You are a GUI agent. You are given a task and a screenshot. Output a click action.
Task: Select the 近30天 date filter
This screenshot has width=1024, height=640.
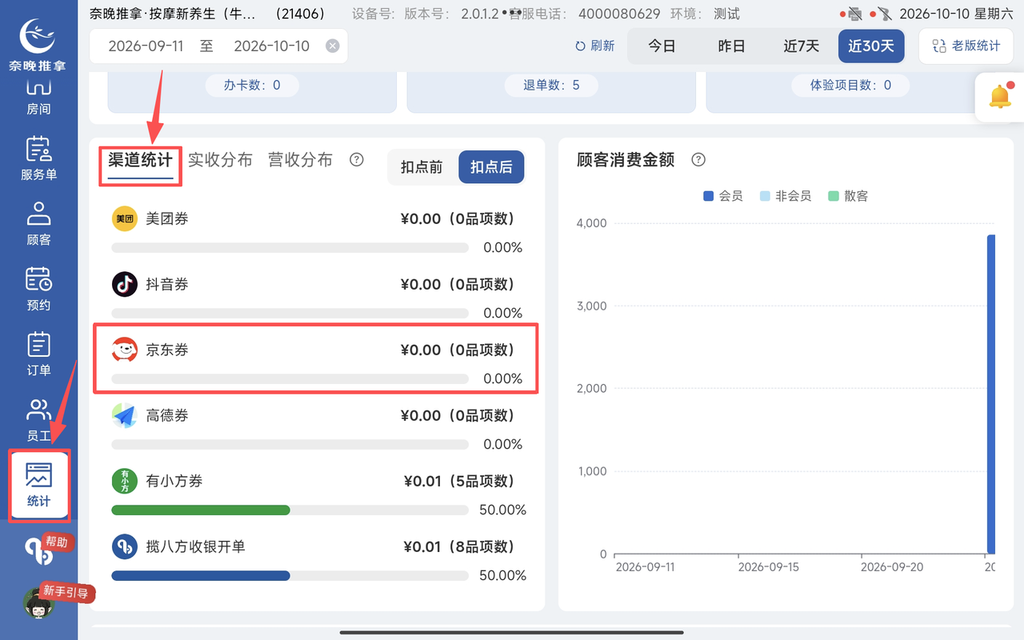pyautogui.click(x=871, y=46)
